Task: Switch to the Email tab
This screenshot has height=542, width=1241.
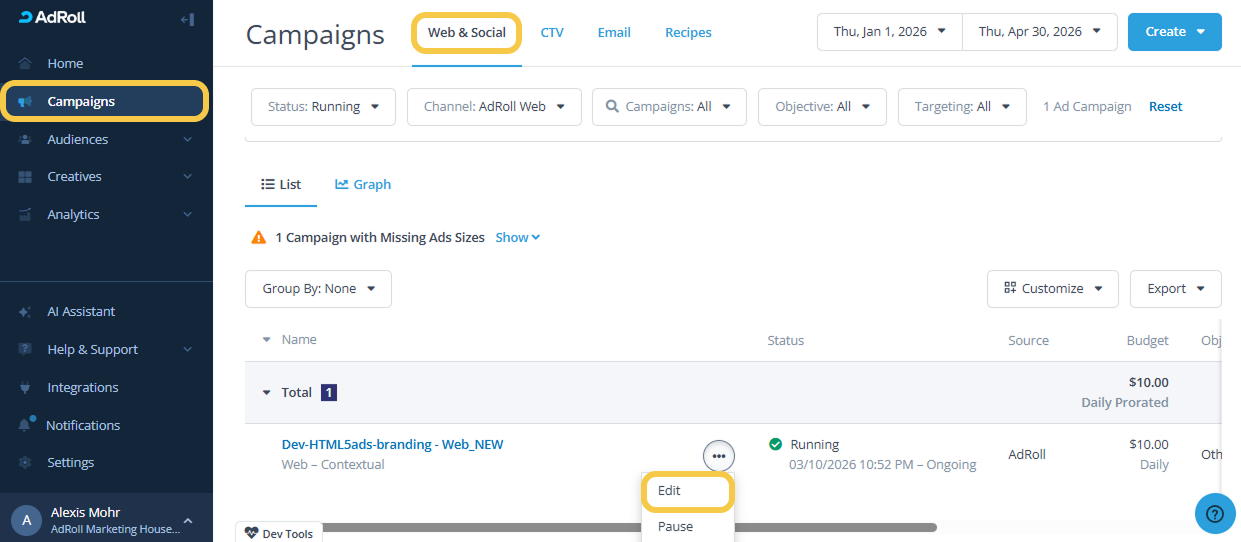Action: (614, 33)
